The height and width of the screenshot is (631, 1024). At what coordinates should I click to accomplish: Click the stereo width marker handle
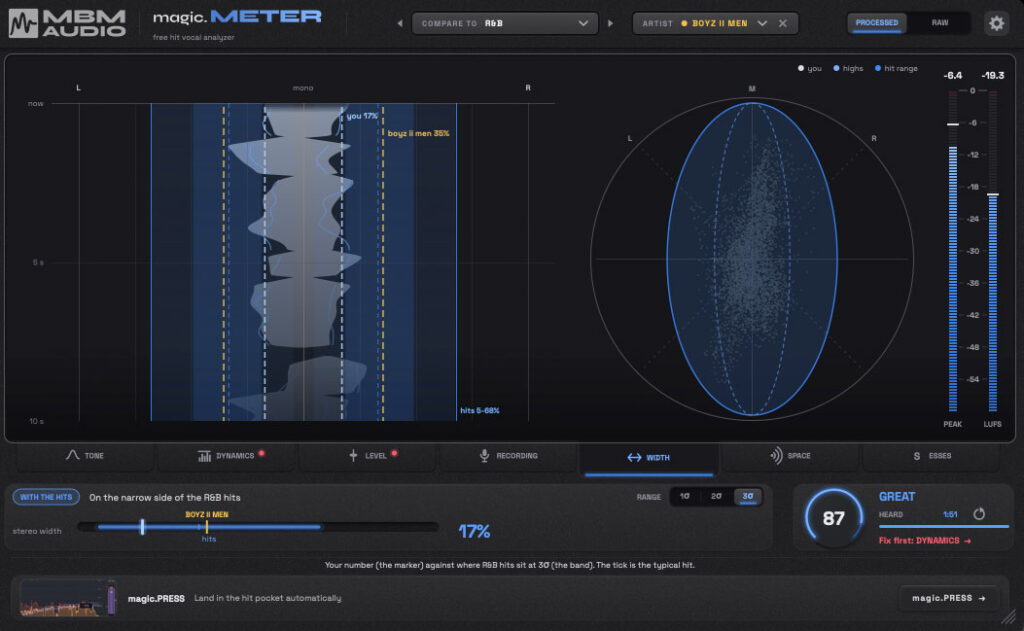click(x=142, y=526)
